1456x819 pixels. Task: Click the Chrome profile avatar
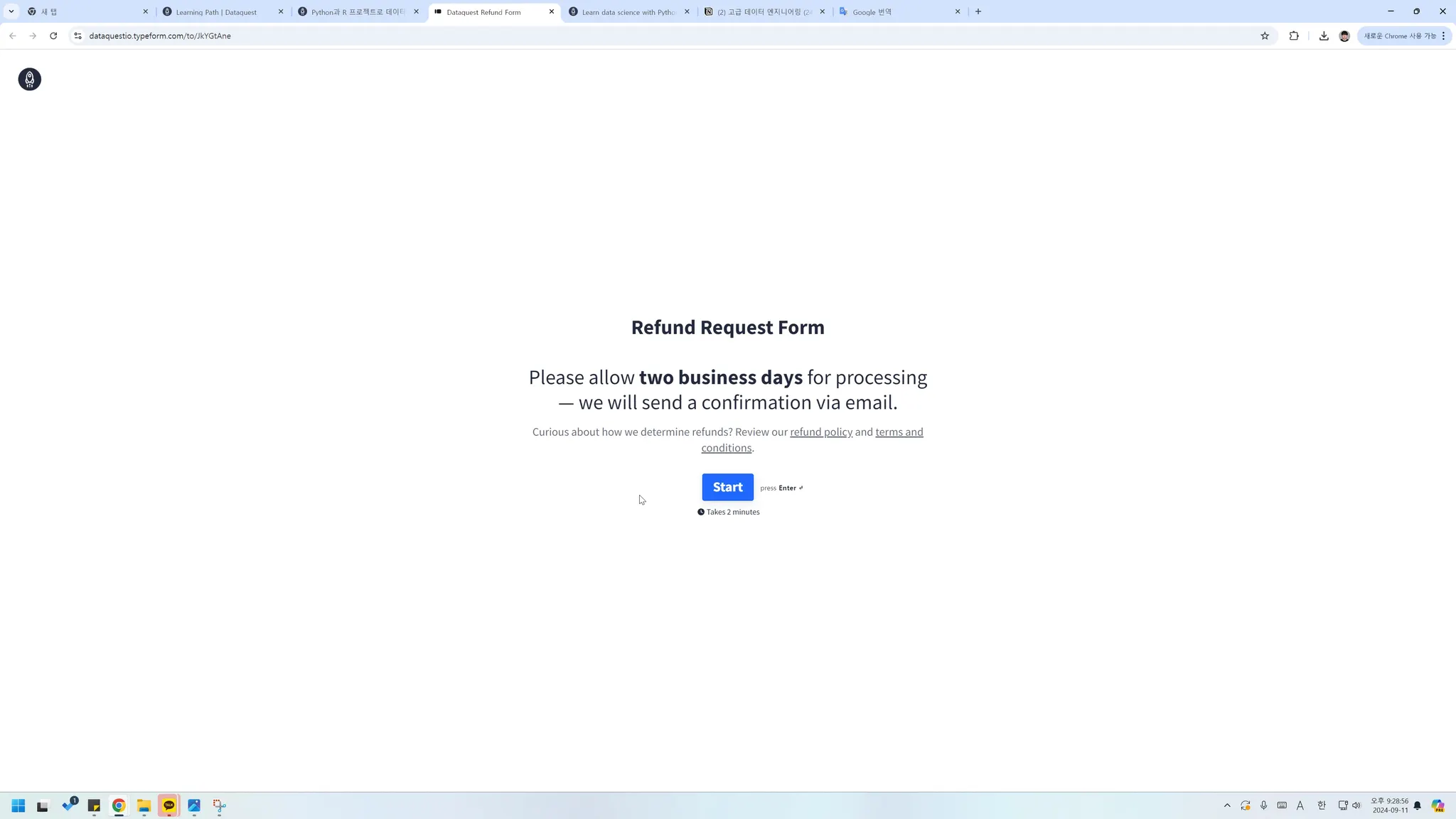coord(1344,36)
